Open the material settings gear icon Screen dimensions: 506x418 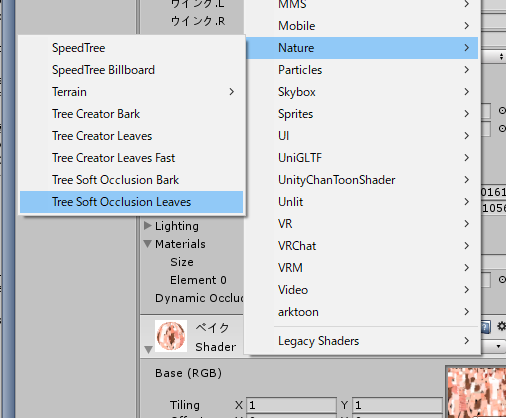pyautogui.click(x=501, y=326)
